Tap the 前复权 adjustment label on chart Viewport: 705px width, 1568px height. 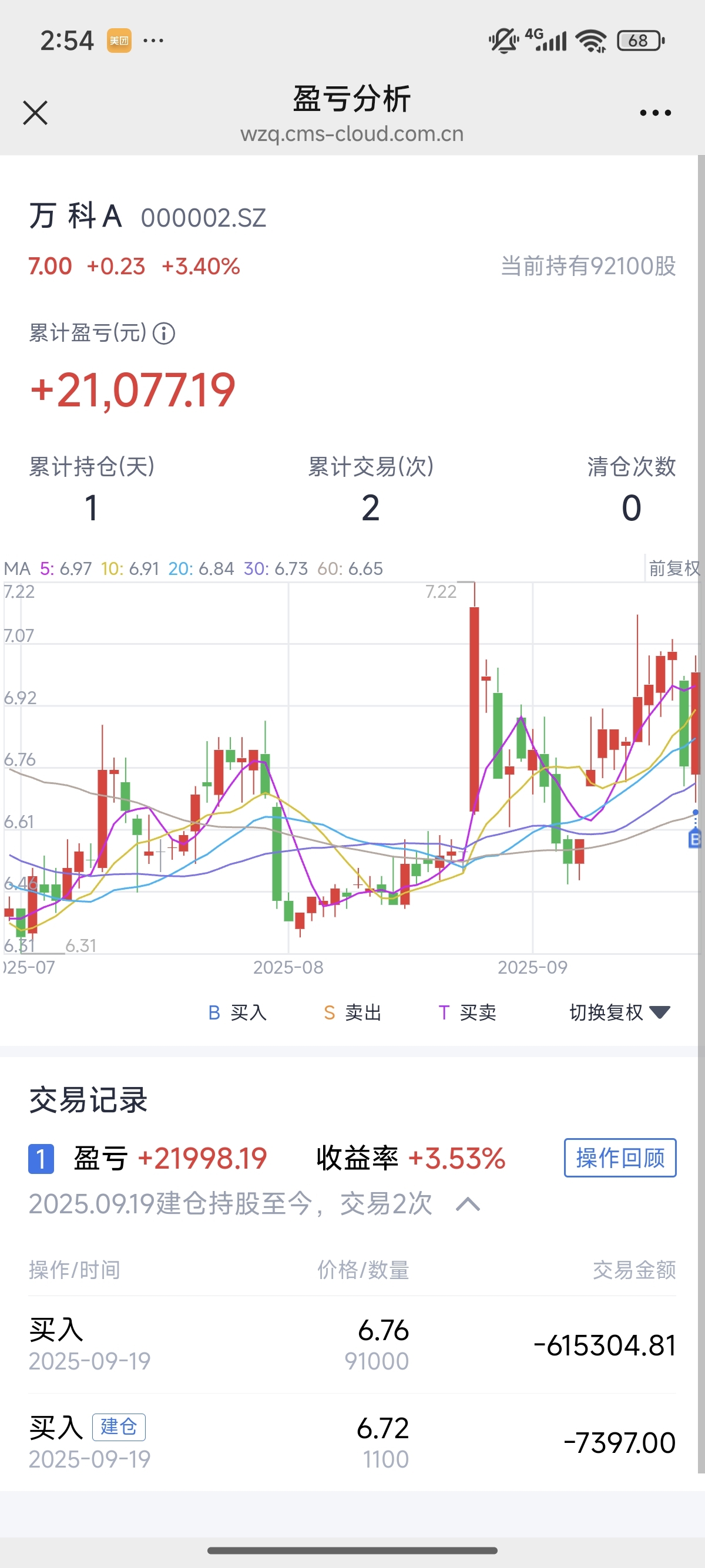coord(673,568)
